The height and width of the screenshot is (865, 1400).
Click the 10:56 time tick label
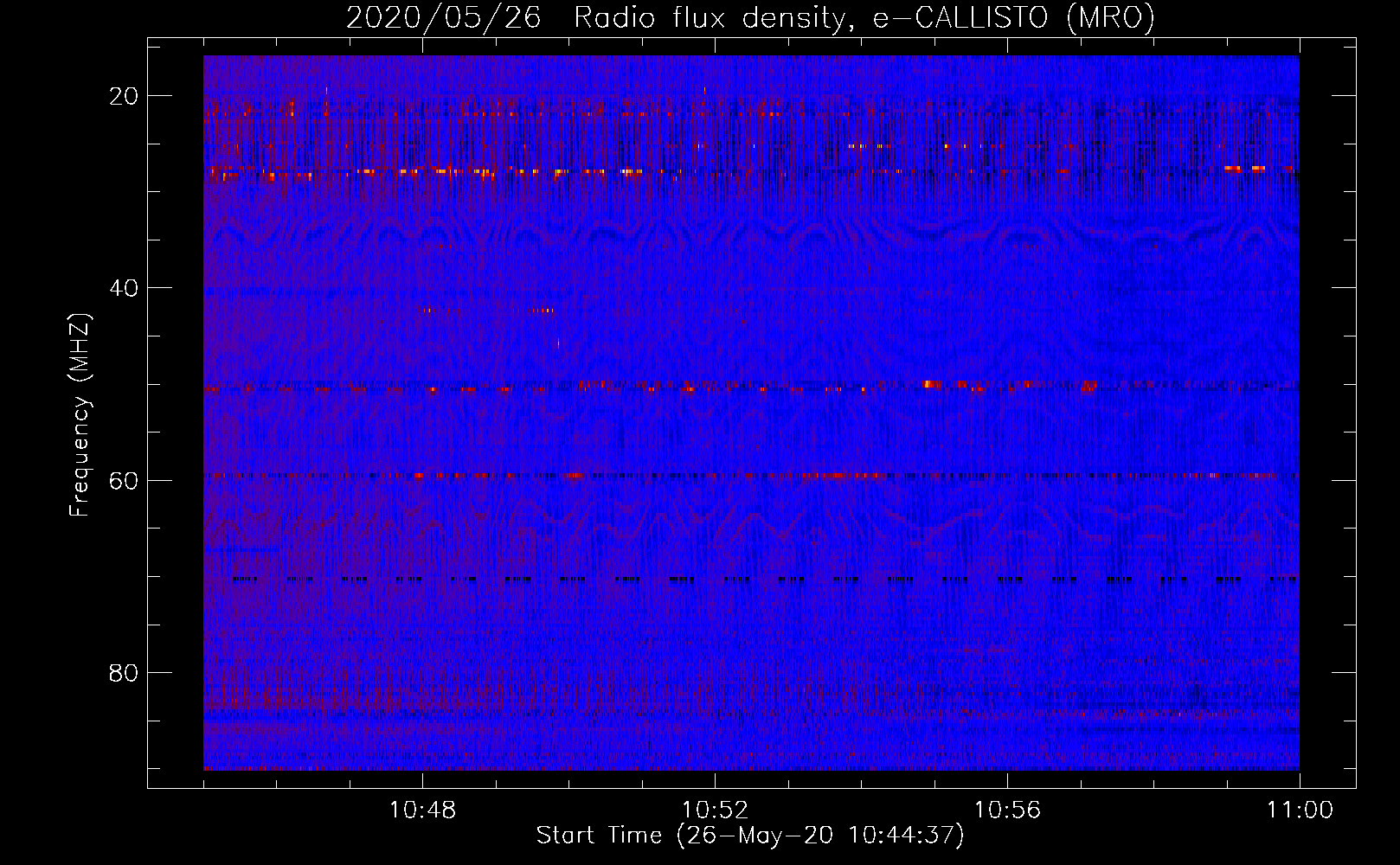(1007, 811)
